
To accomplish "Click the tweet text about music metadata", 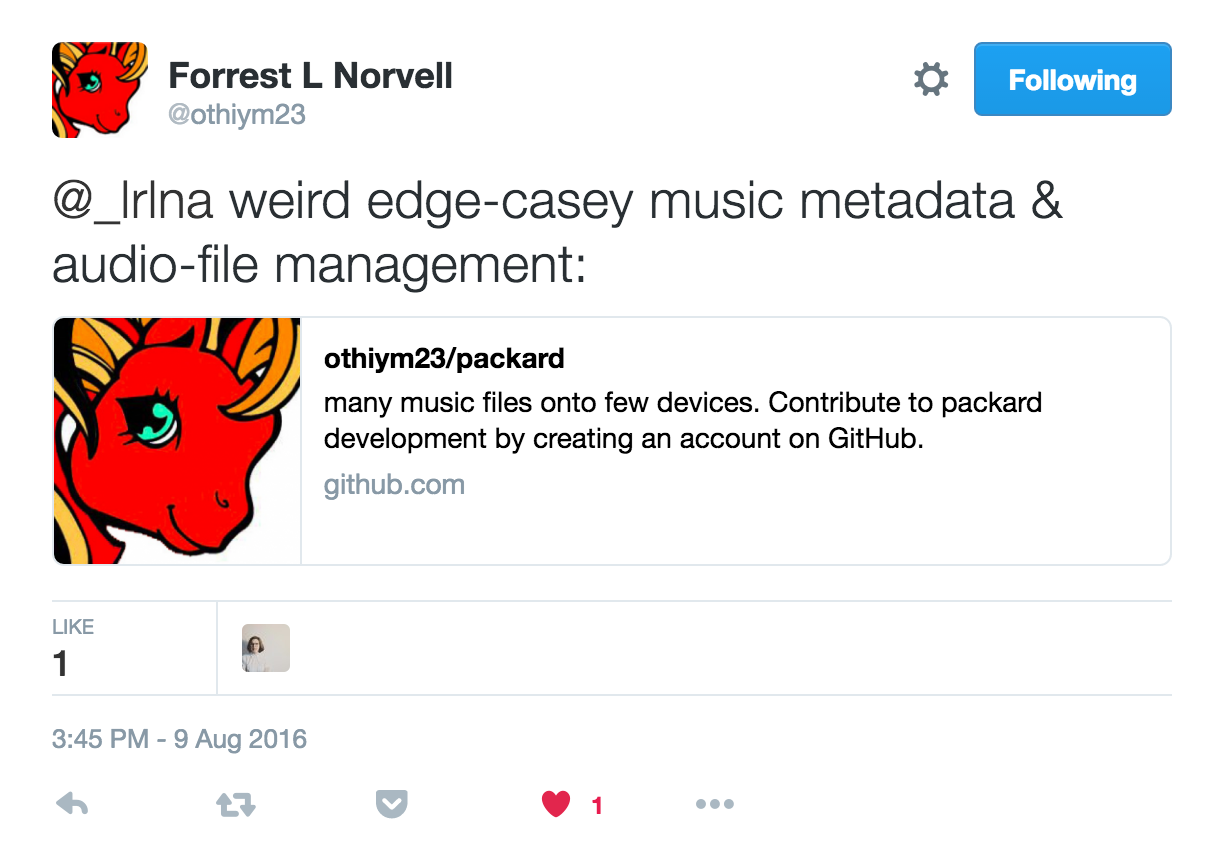I will pyautogui.click(x=557, y=234).
